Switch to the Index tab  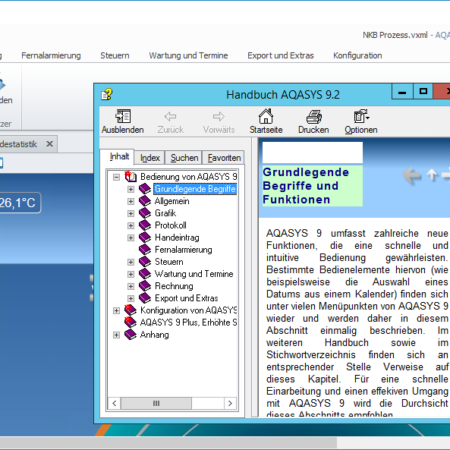[x=150, y=158]
